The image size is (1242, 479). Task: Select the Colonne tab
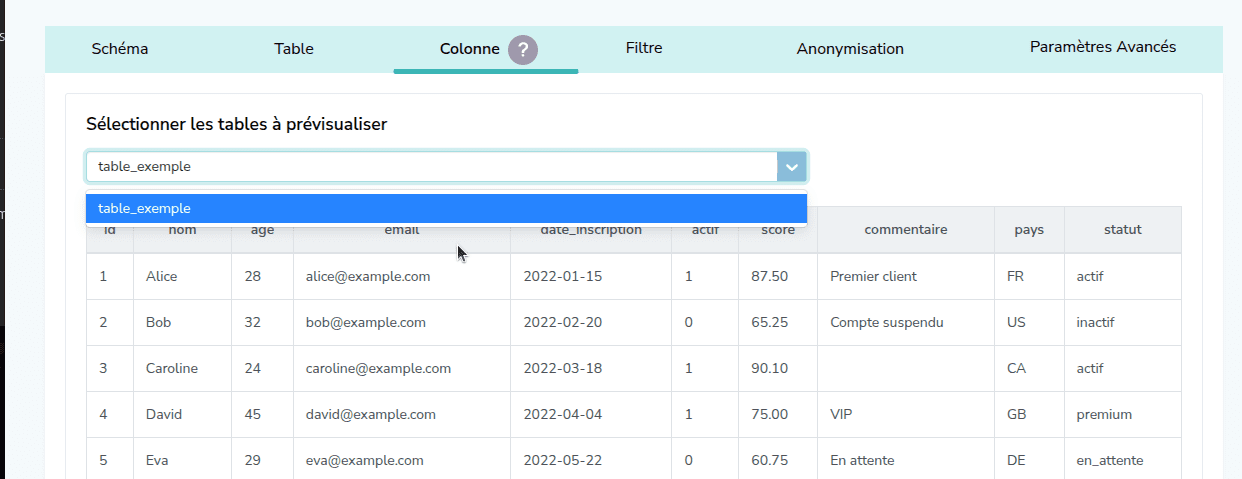point(469,49)
